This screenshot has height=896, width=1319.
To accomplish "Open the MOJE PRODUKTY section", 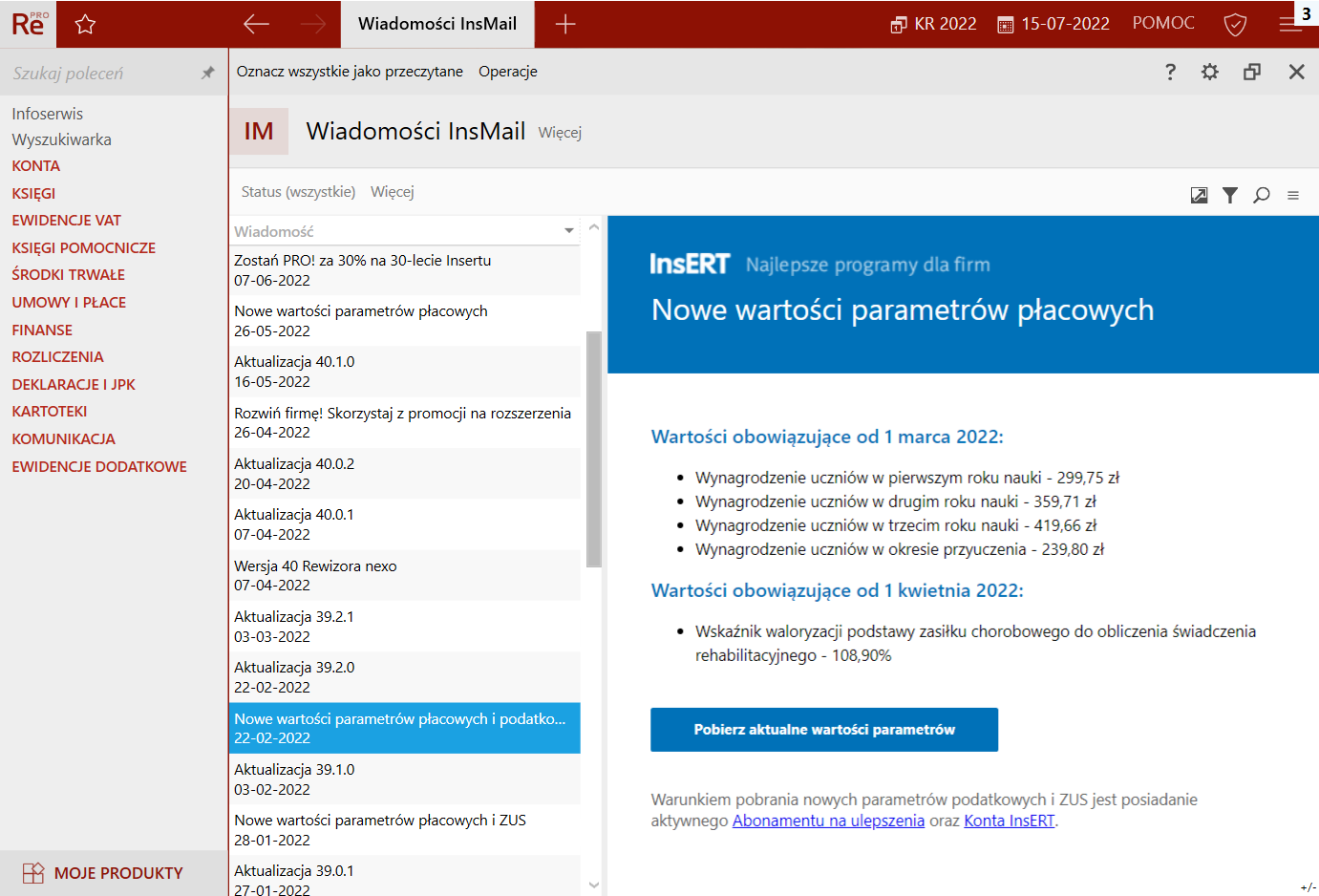I will (114, 873).
